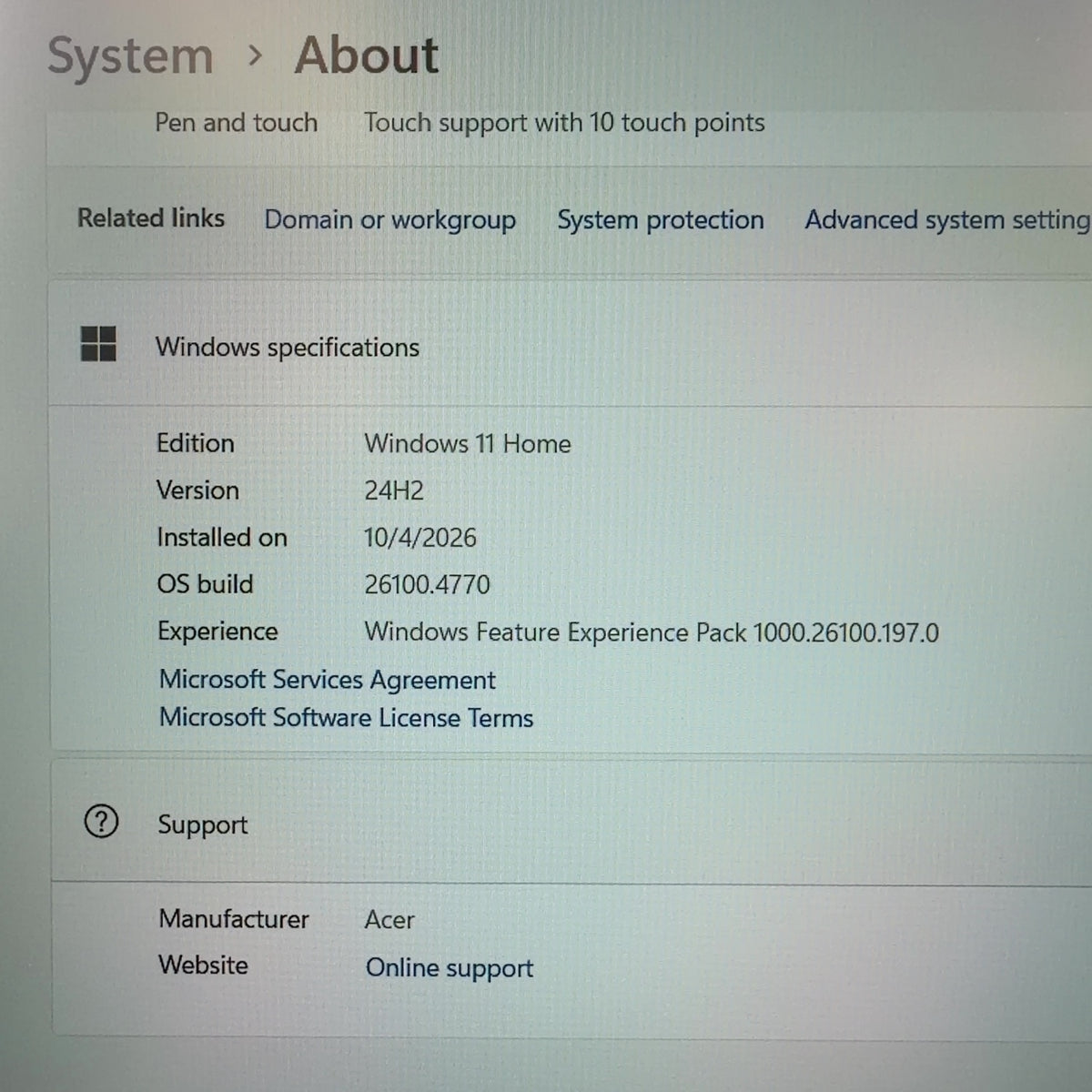Select the Acer manufacturer value
The width and height of the screenshot is (1092, 1092).
(389, 920)
